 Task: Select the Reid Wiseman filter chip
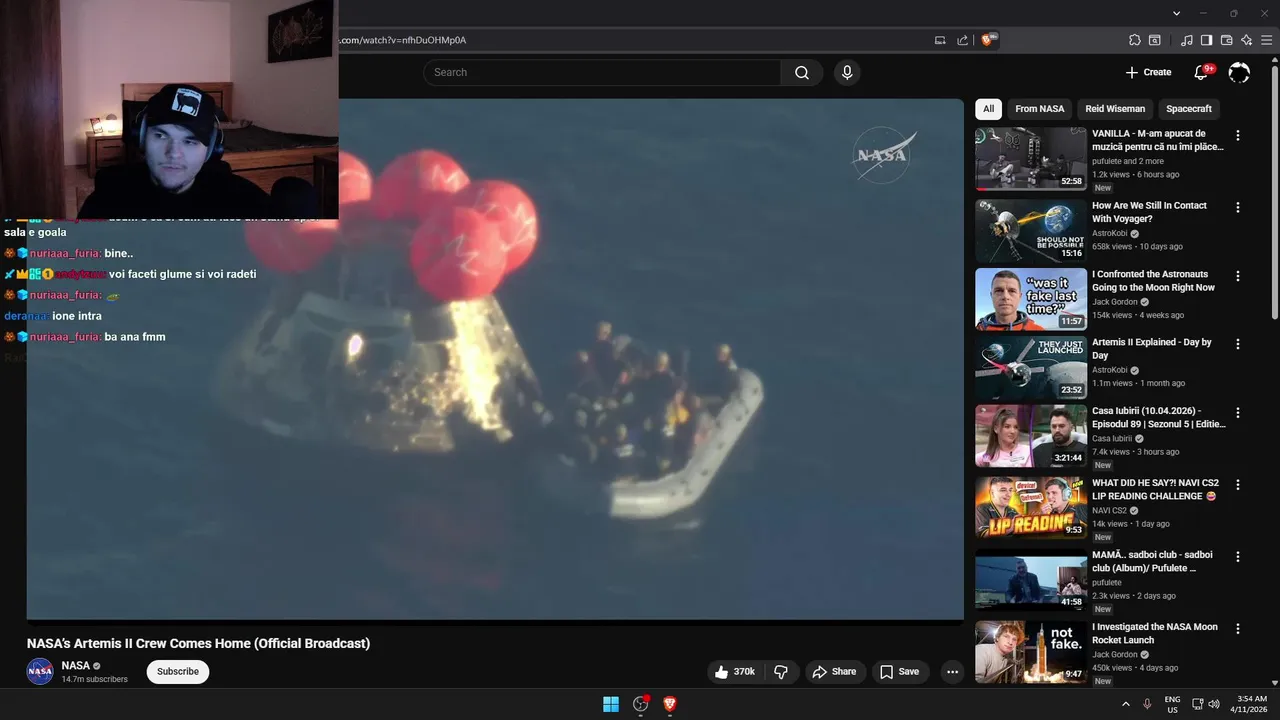pos(1115,109)
